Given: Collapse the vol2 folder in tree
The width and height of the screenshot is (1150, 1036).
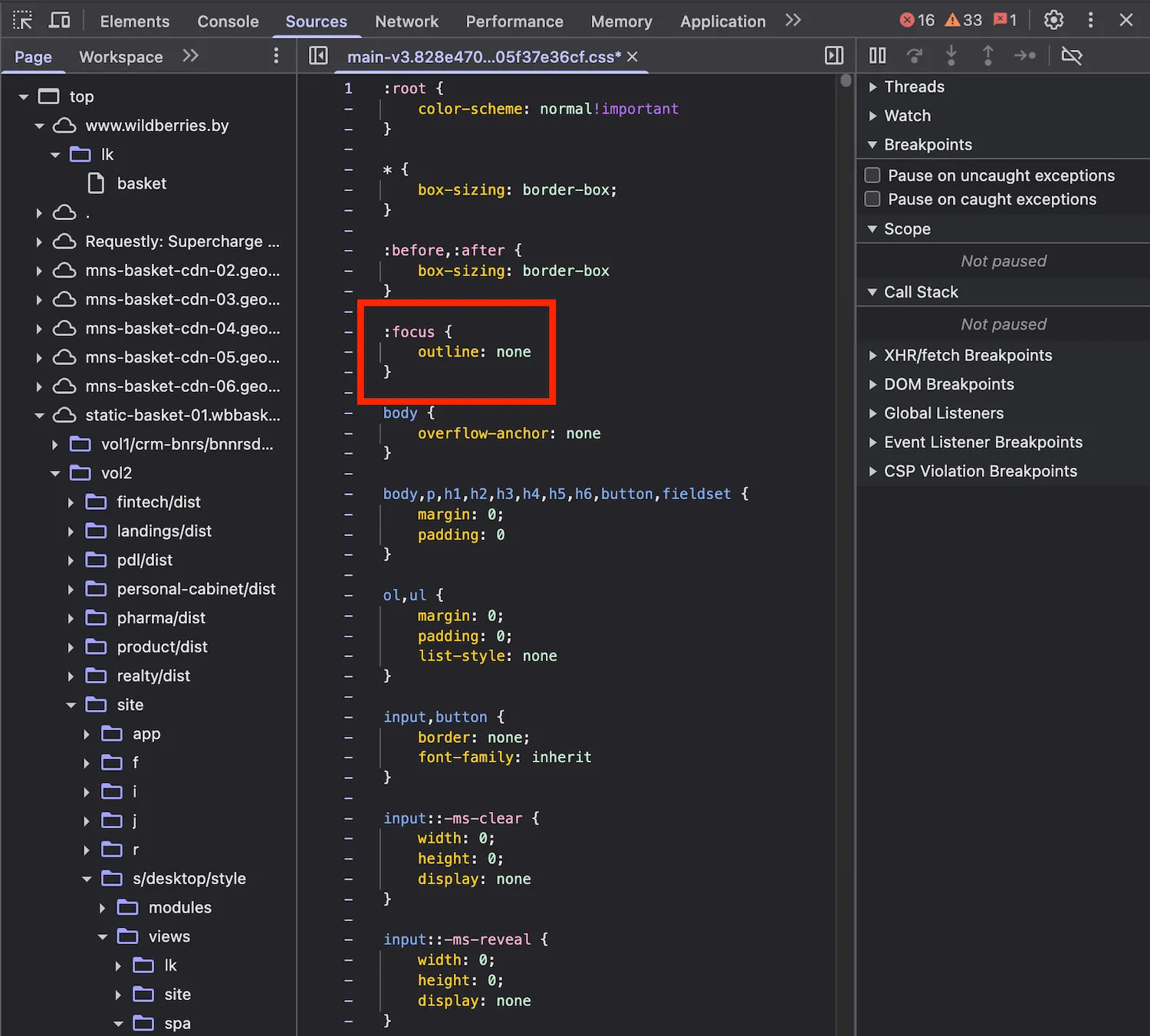Looking at the screenshot, I should [55, 474].
